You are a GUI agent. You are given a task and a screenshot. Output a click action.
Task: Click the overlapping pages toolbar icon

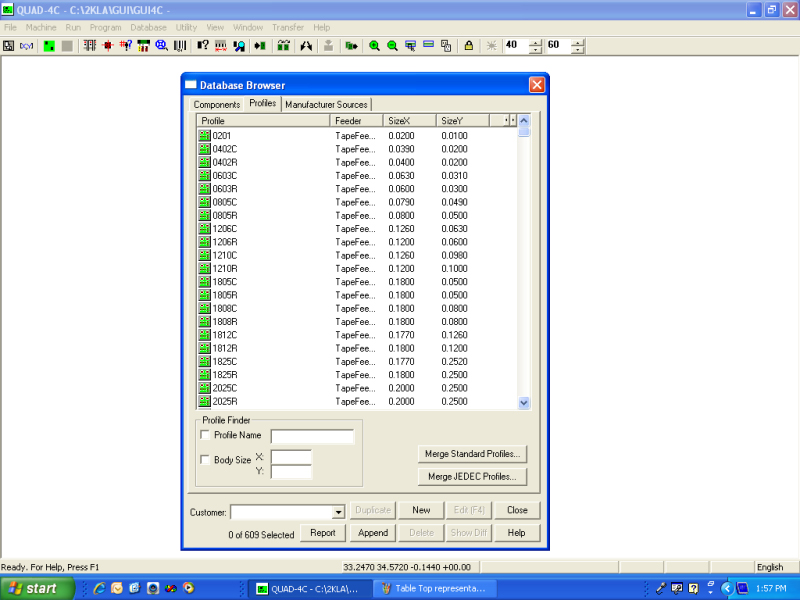point(446,46)
